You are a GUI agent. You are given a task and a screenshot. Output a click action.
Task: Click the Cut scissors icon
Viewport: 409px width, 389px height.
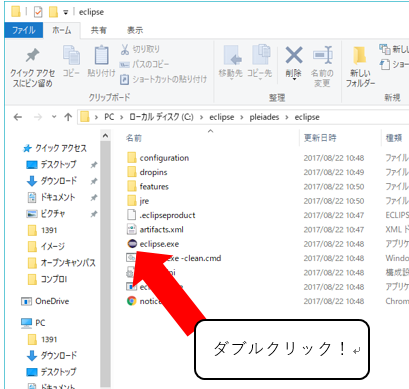(125, 49)
